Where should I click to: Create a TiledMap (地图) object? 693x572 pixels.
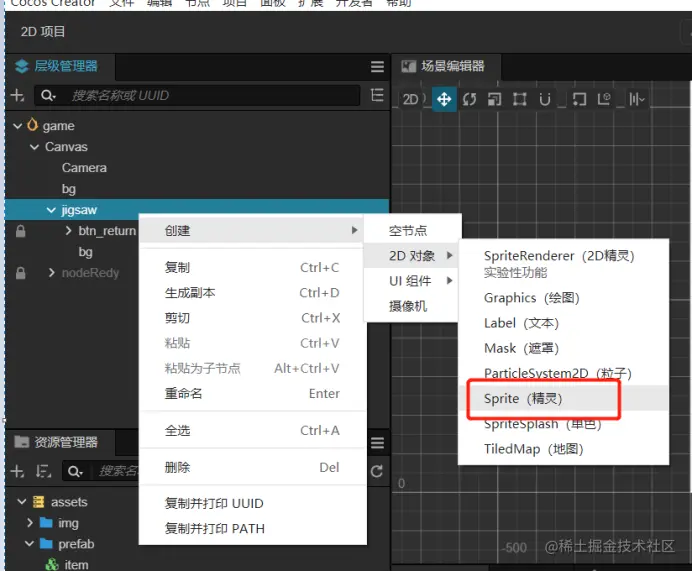point(563,449)
